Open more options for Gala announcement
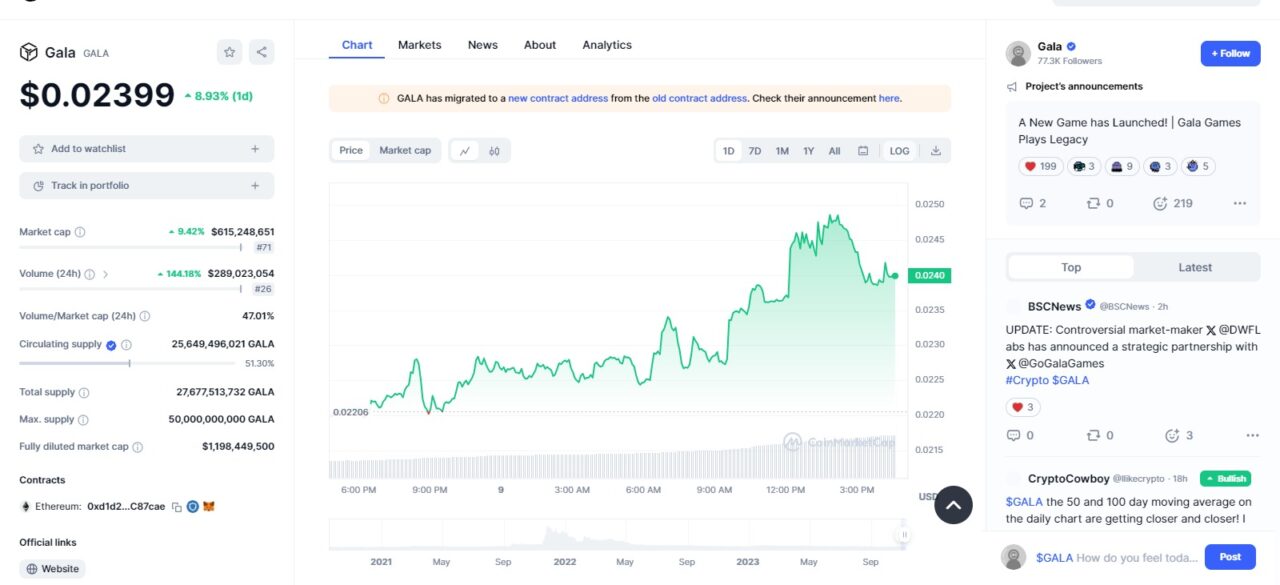The height and width of the screenshot is (585, 1280). click(x=1240, y=203)
